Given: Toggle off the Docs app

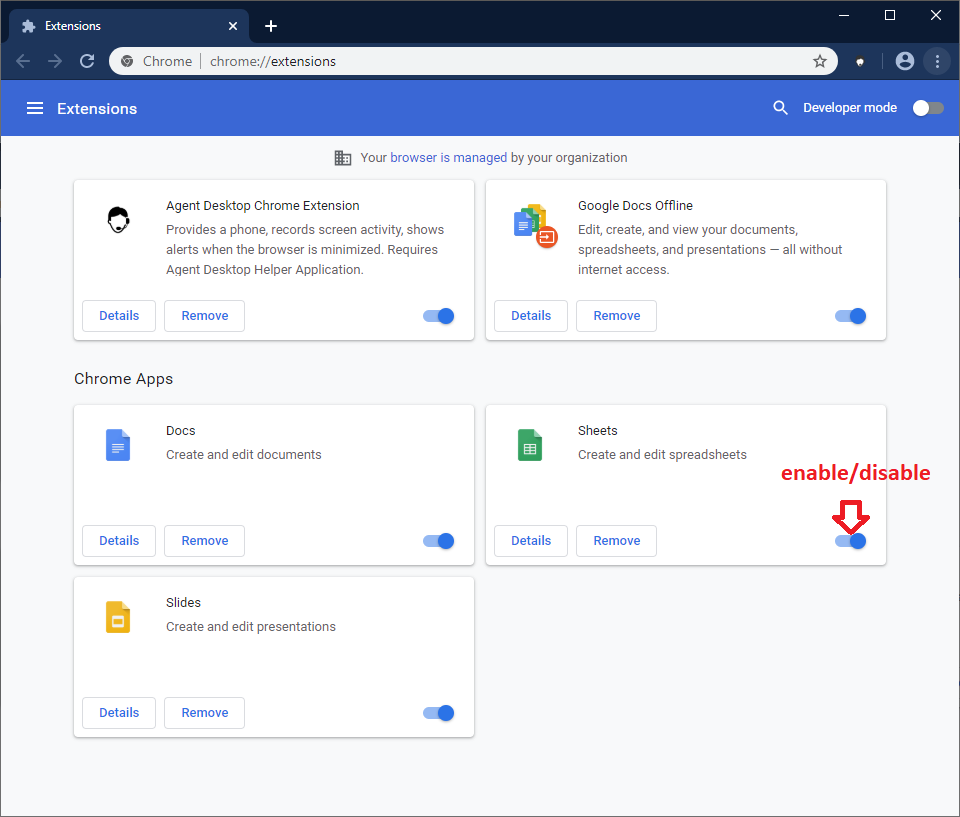Looking at the screenshot, I should [438, 541].
